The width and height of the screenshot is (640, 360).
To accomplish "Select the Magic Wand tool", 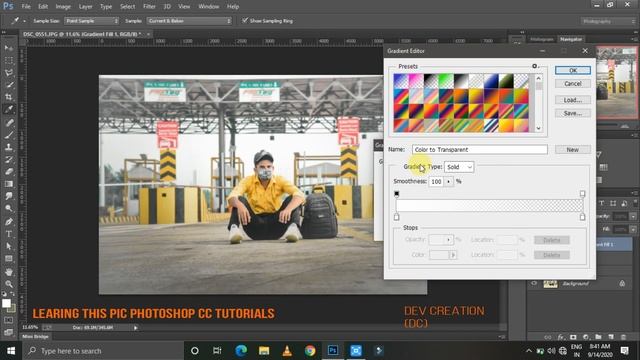I will pos(9,85).
